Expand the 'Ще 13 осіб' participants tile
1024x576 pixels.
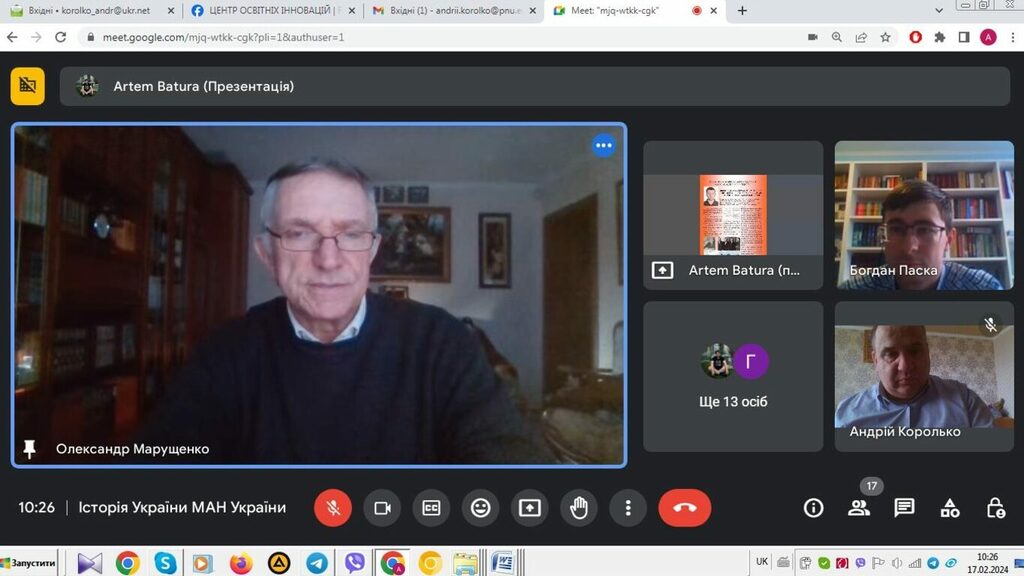click(733, 377)
